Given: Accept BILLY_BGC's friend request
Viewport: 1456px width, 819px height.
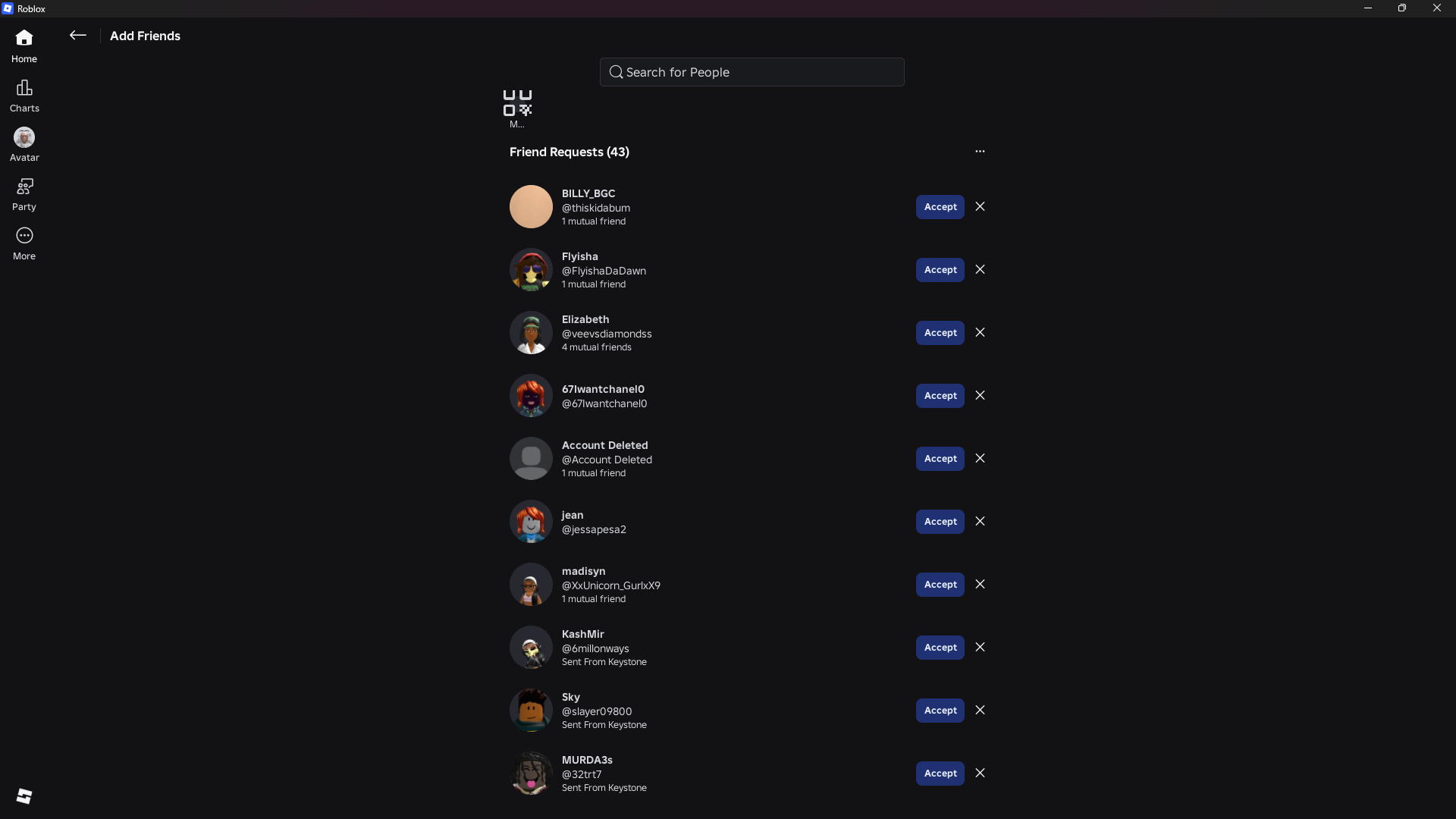Looking at the screenshot, I should [940, 207].
